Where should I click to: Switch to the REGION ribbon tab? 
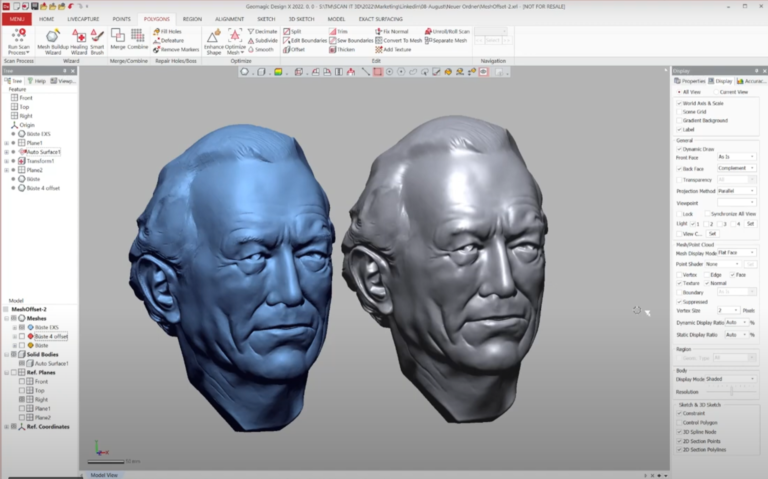tap(192, 19)
